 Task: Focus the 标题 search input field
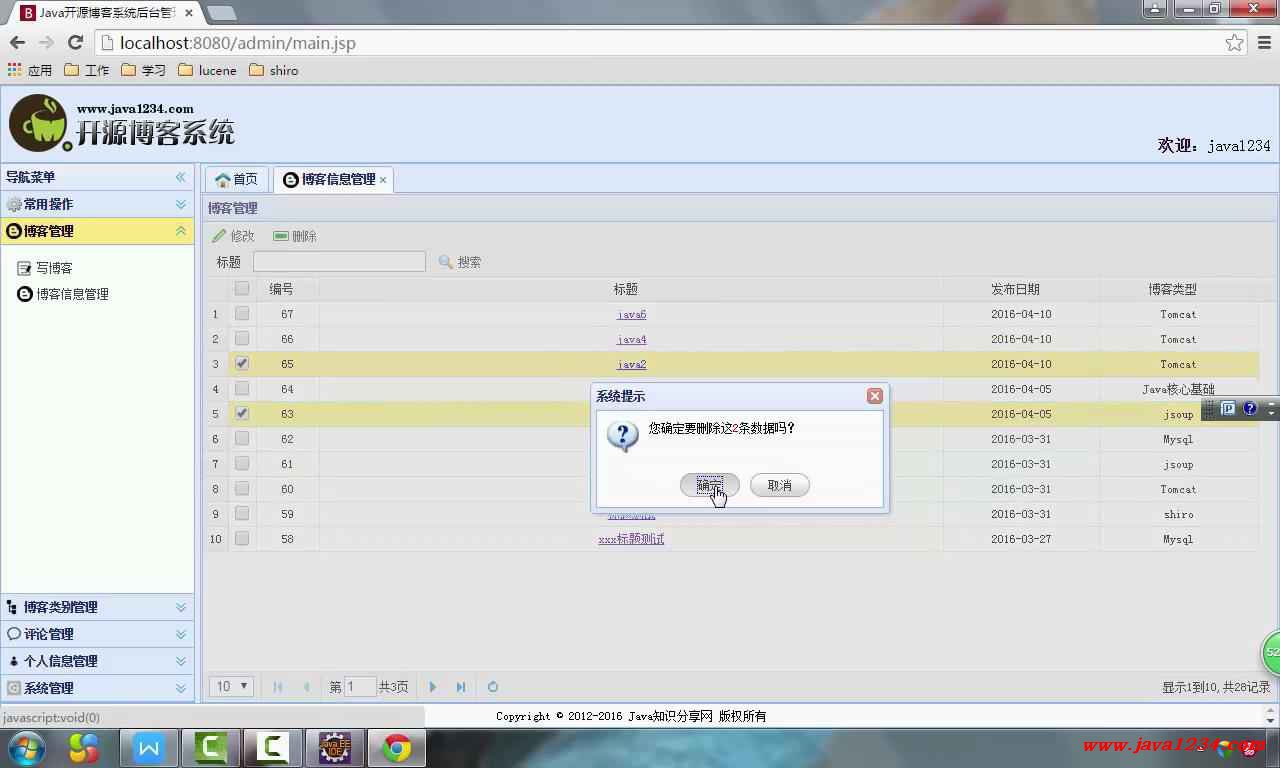(339, 262)
